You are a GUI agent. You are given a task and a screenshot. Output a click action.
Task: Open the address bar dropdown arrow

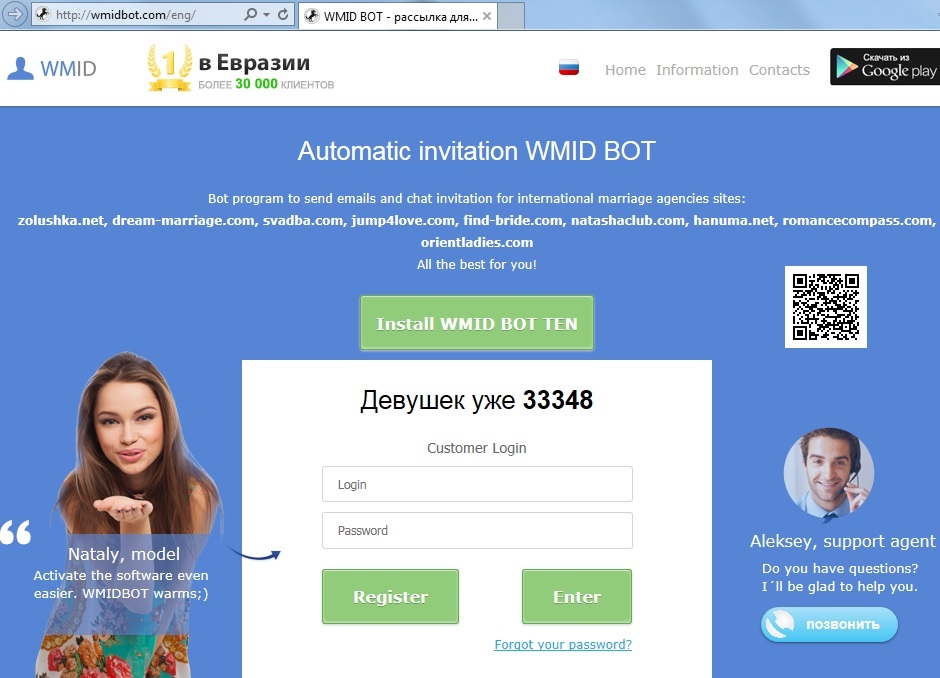click(x=267, y=14)
